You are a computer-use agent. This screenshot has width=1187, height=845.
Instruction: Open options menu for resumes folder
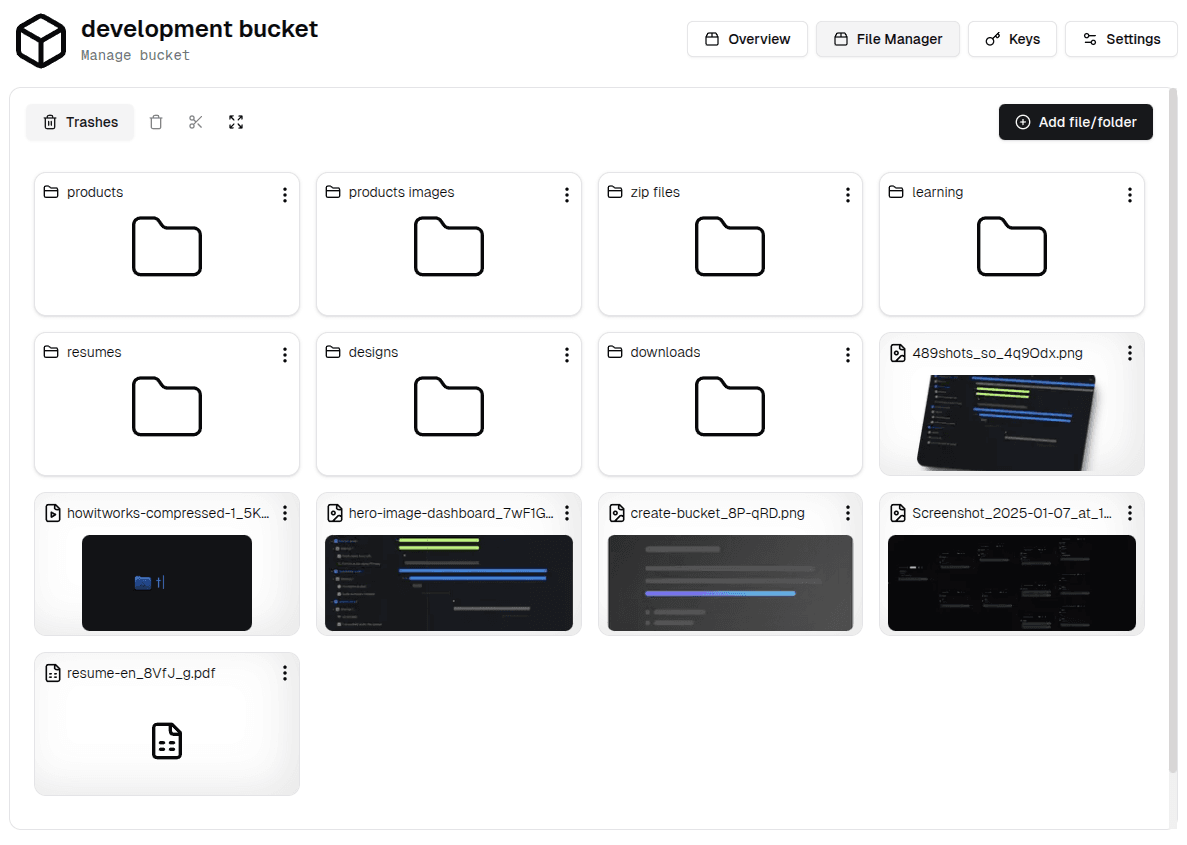(285, 355)
